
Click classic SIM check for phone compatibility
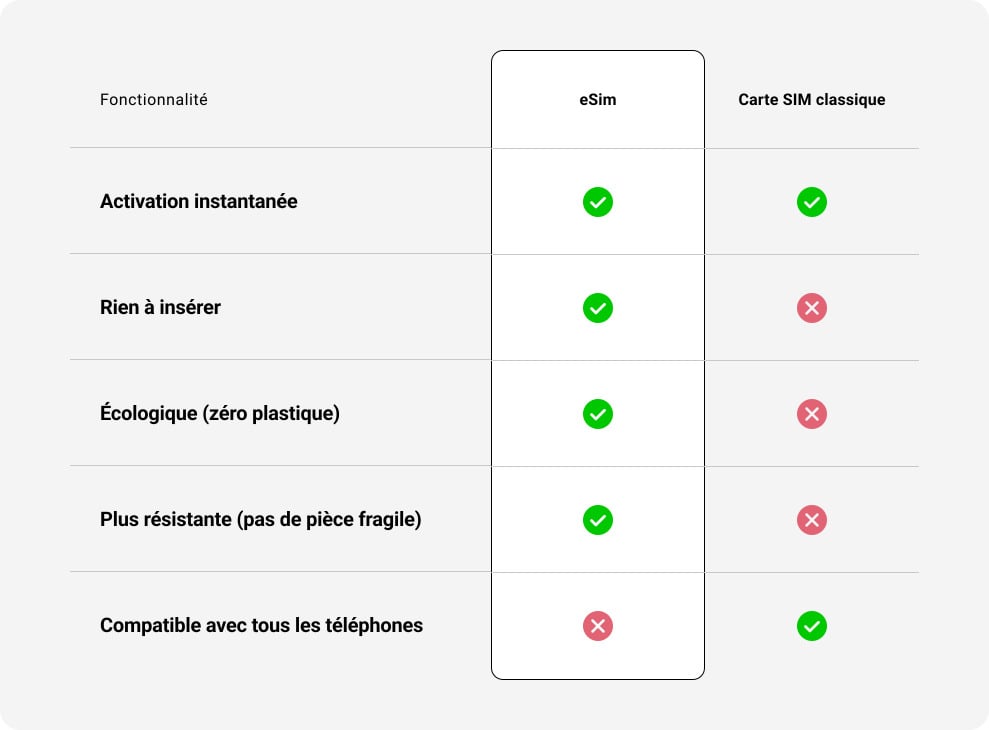tap(811, 626)
